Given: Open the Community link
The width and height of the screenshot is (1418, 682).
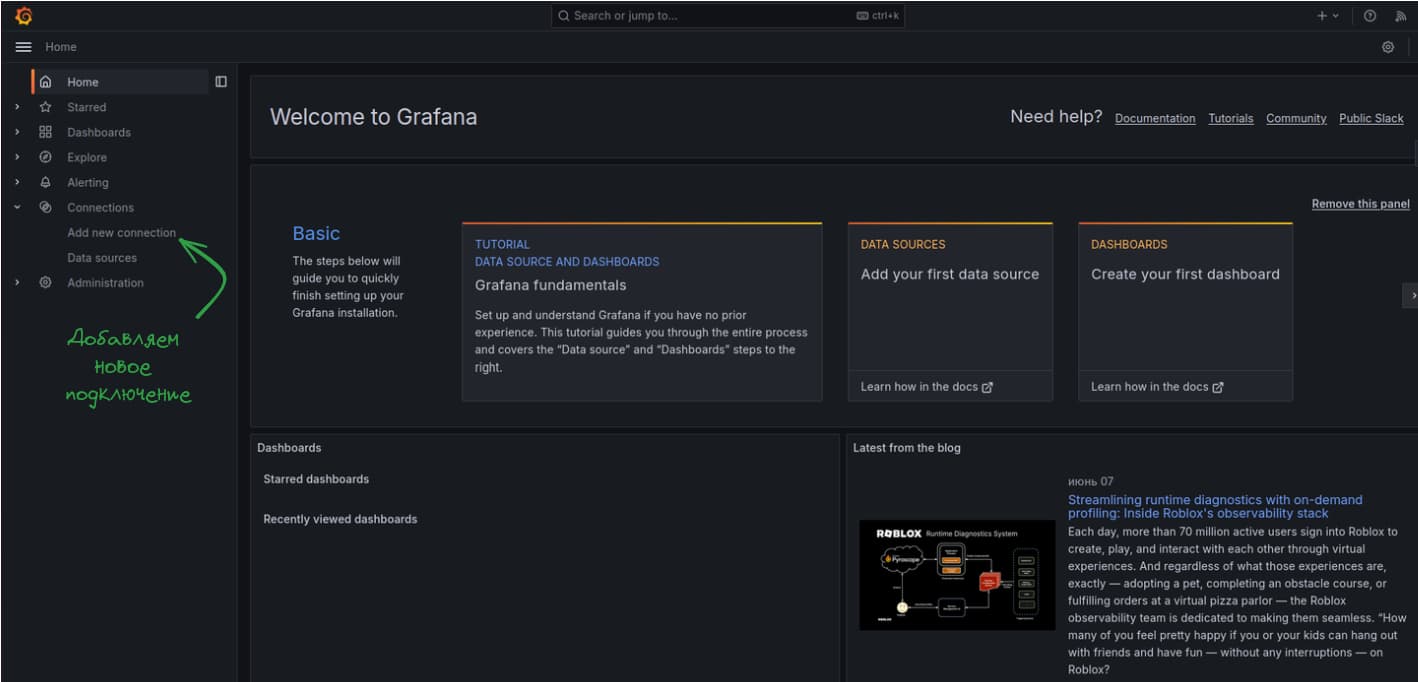Looking at the screenshot, I should click(1296, 118).
